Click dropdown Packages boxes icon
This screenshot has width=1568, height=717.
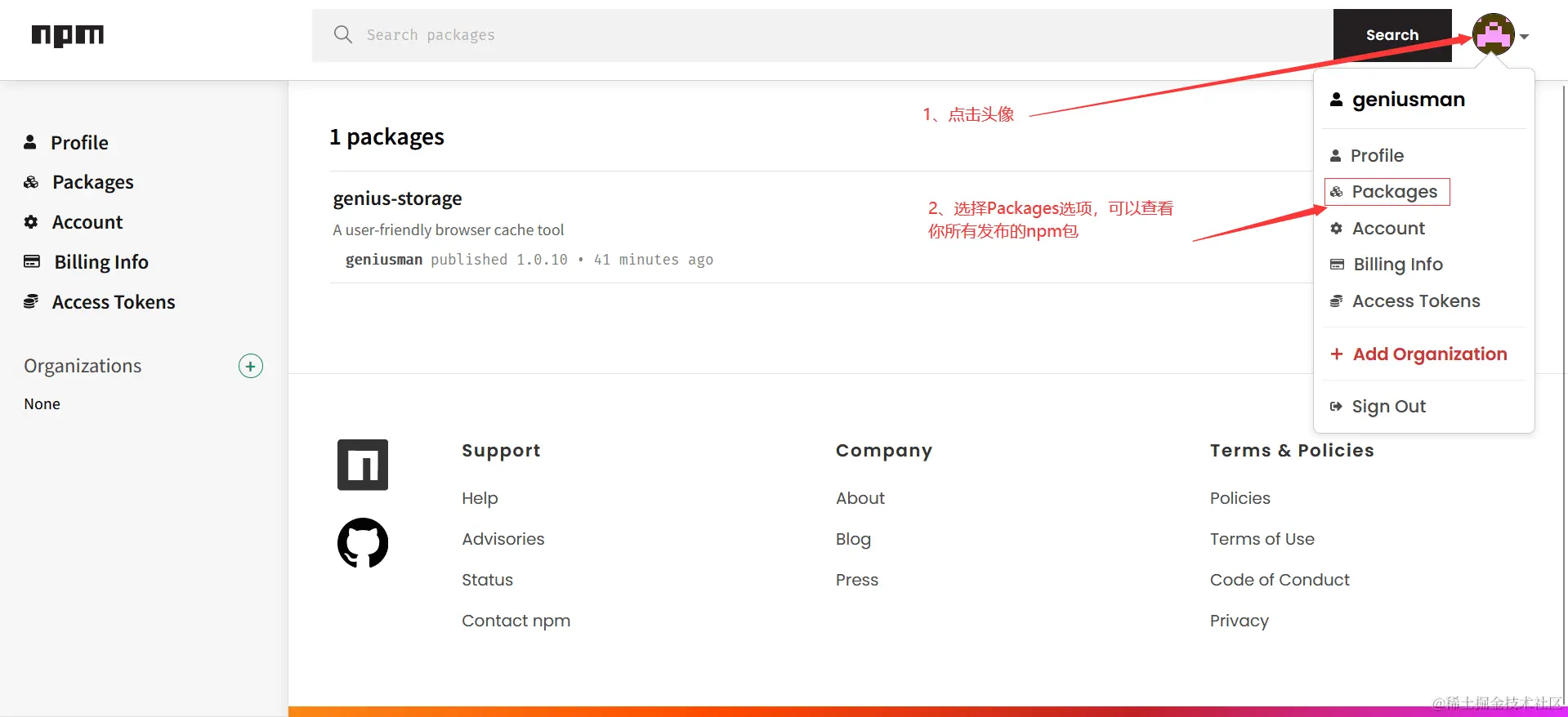point(1337,192)
